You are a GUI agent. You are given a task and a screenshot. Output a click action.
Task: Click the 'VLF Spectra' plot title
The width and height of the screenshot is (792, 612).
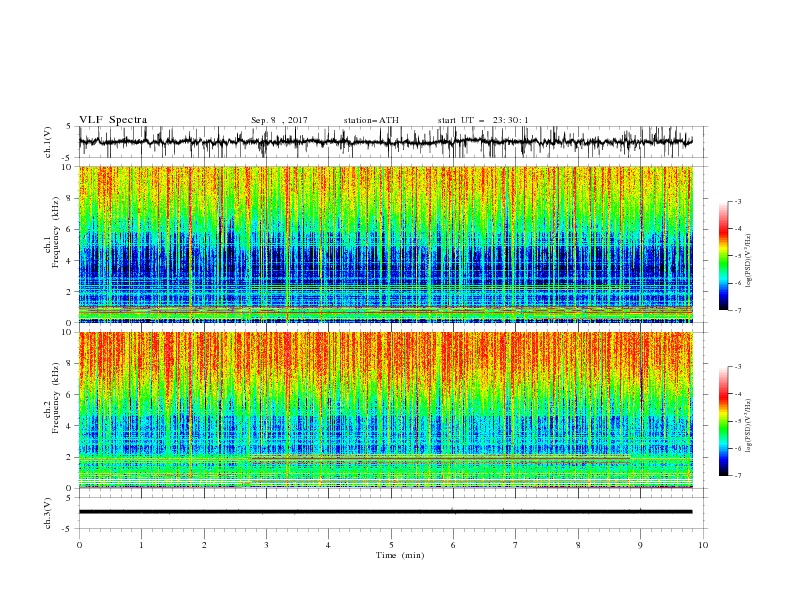coord(113,120)
